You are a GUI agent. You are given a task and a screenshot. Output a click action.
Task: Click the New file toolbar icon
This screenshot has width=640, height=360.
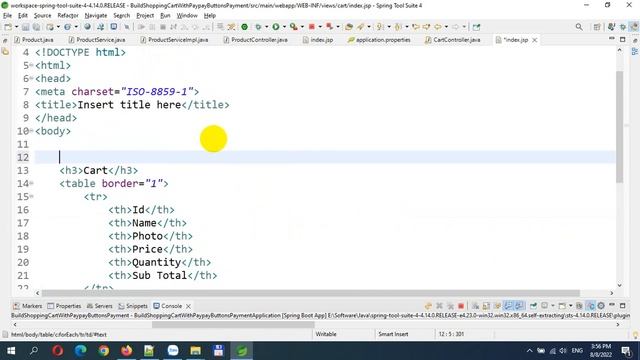(8, 27)
